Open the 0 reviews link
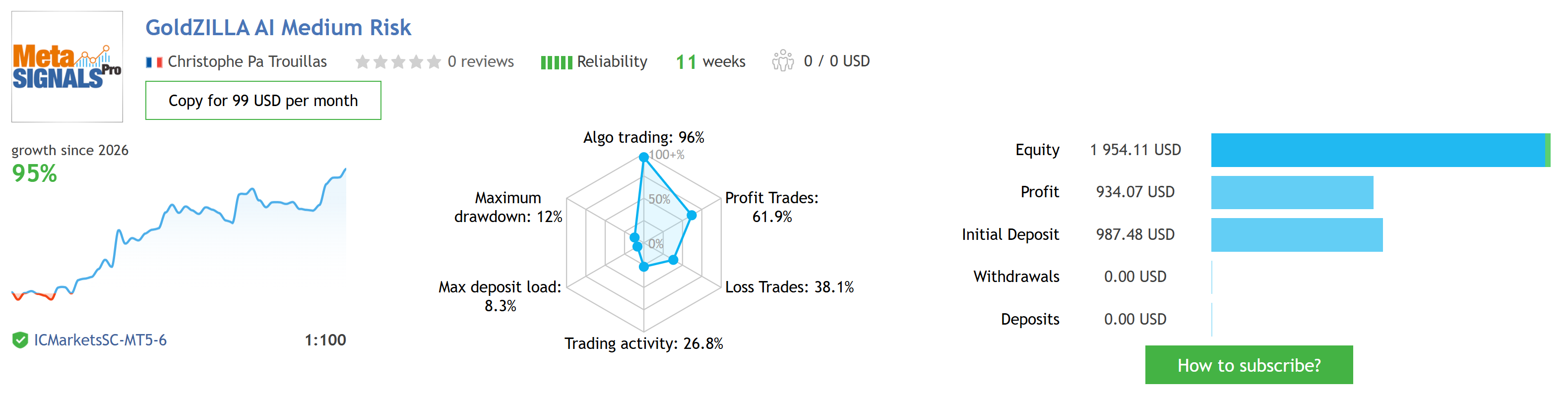 pyautogui.click(x=480, y=61)
